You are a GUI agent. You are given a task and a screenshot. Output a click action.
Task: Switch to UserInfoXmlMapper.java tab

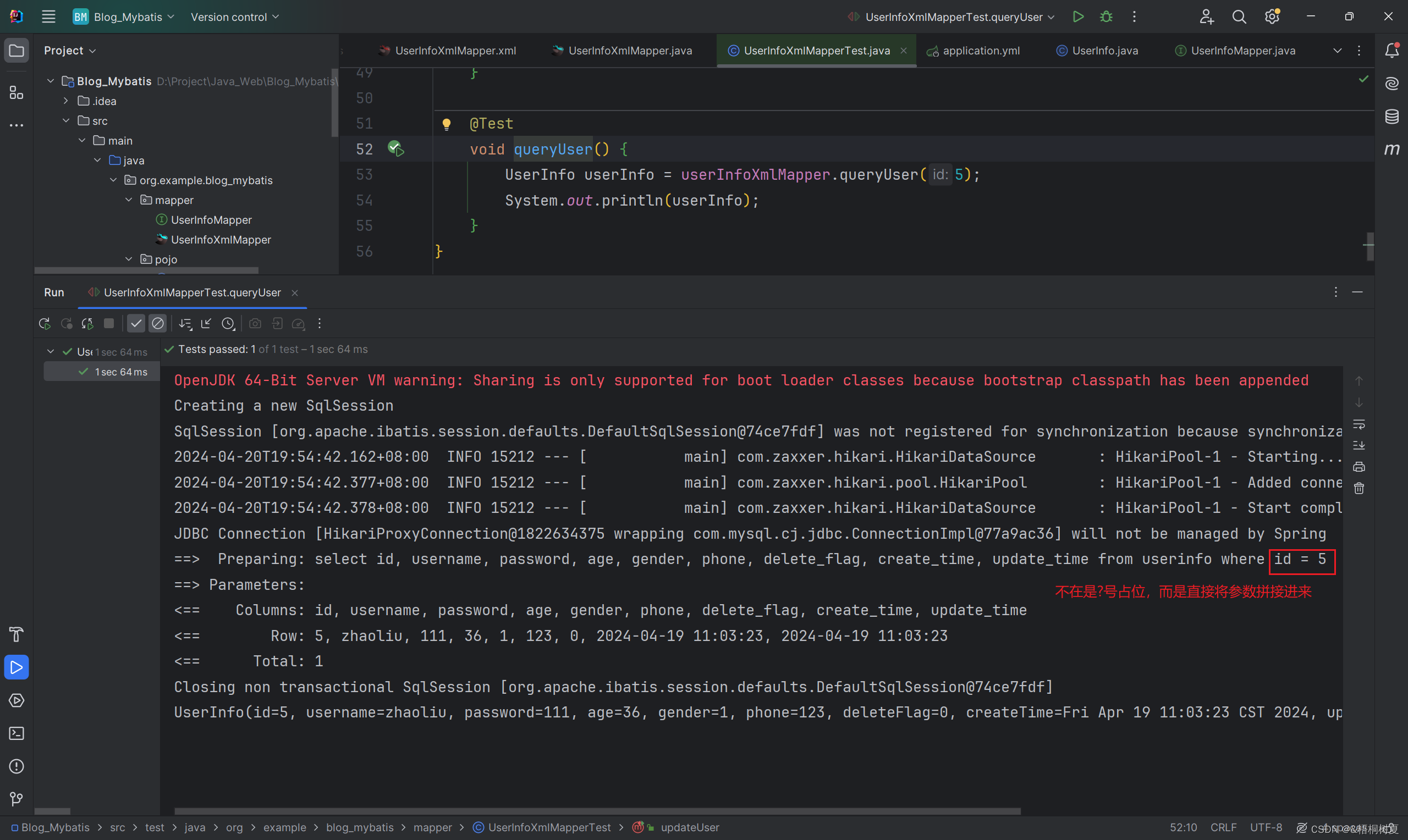(x=621, y=51)
